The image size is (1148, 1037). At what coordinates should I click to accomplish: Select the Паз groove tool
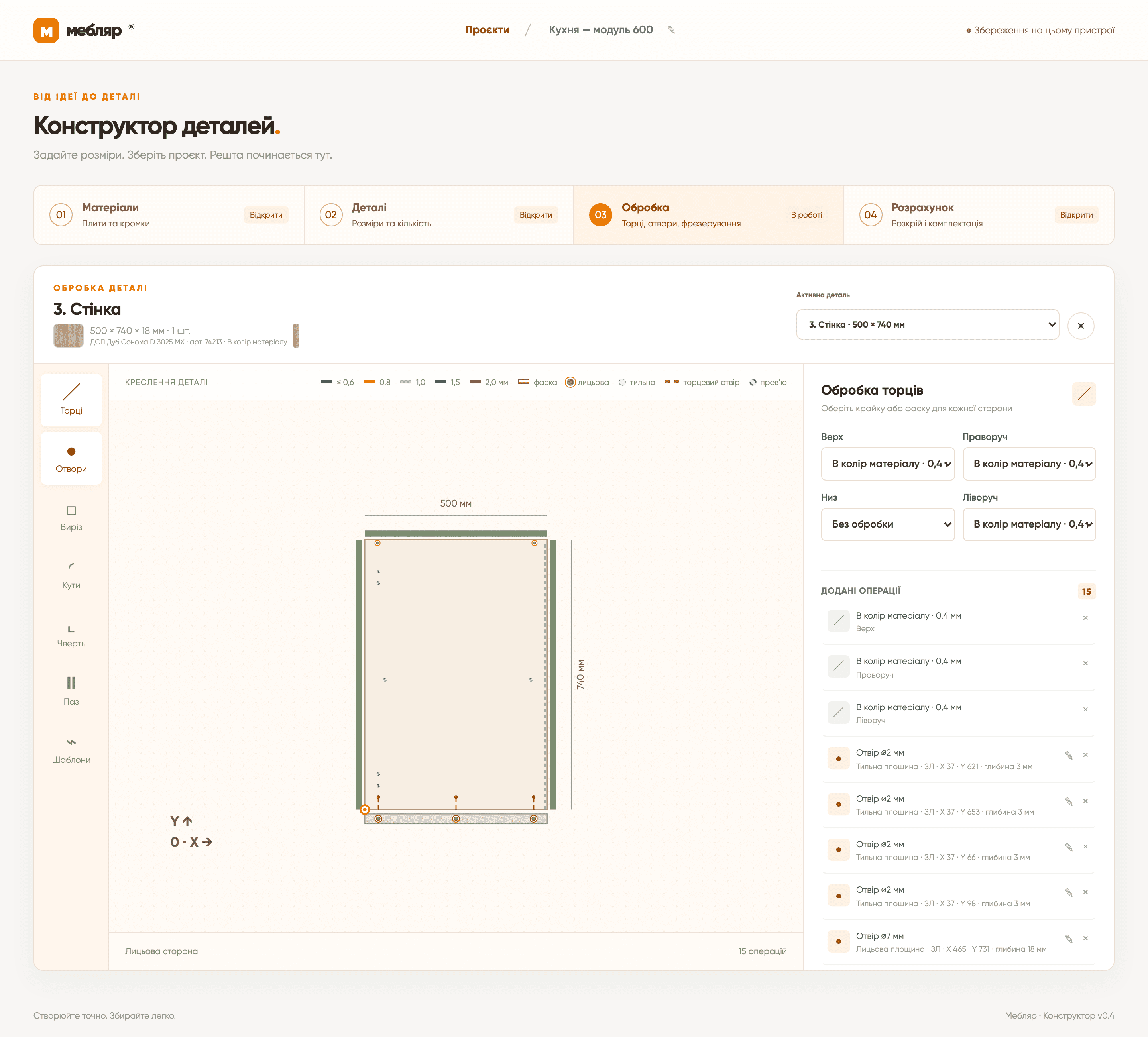click(71, 691)
